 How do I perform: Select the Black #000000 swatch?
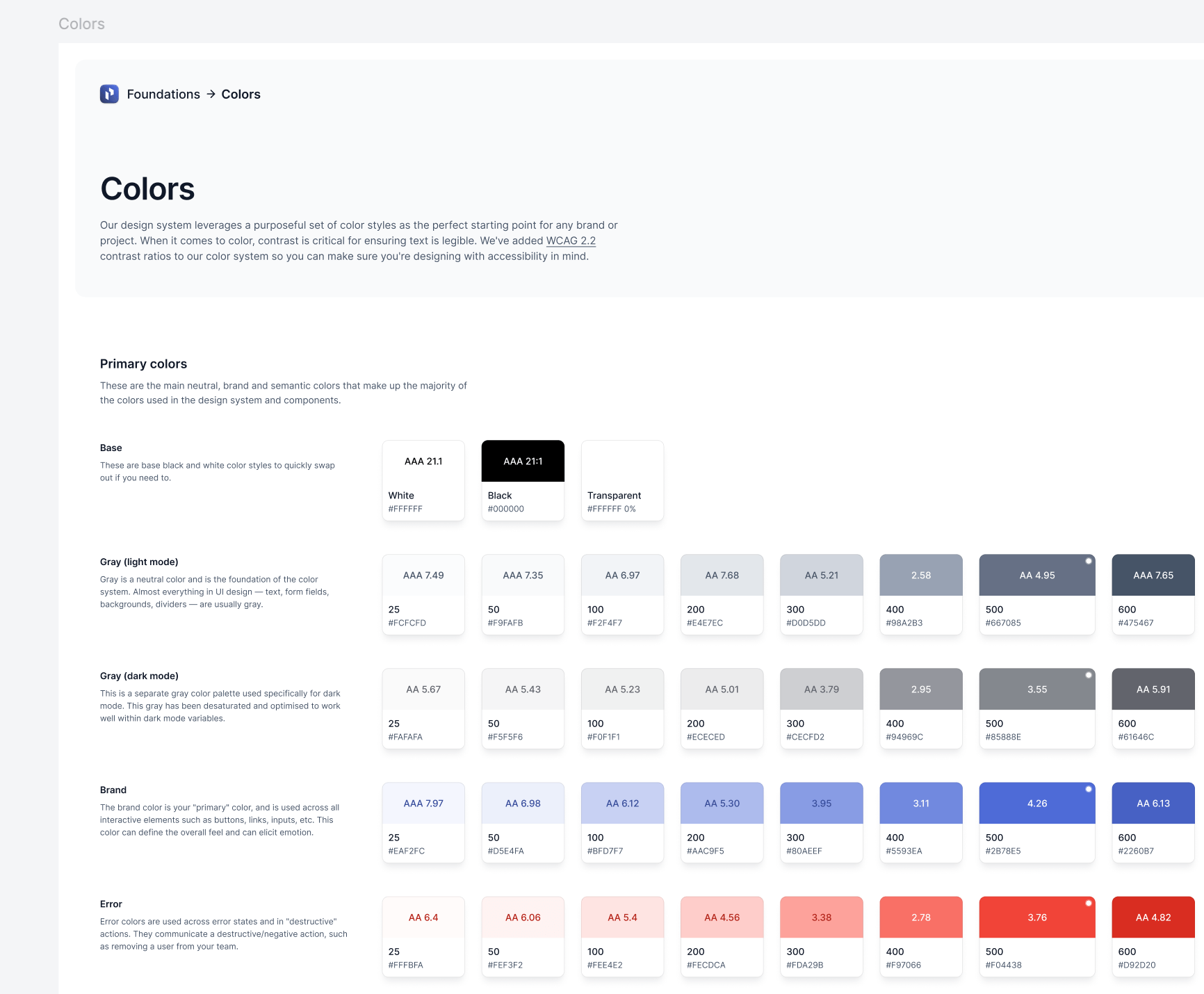[523, 480]
